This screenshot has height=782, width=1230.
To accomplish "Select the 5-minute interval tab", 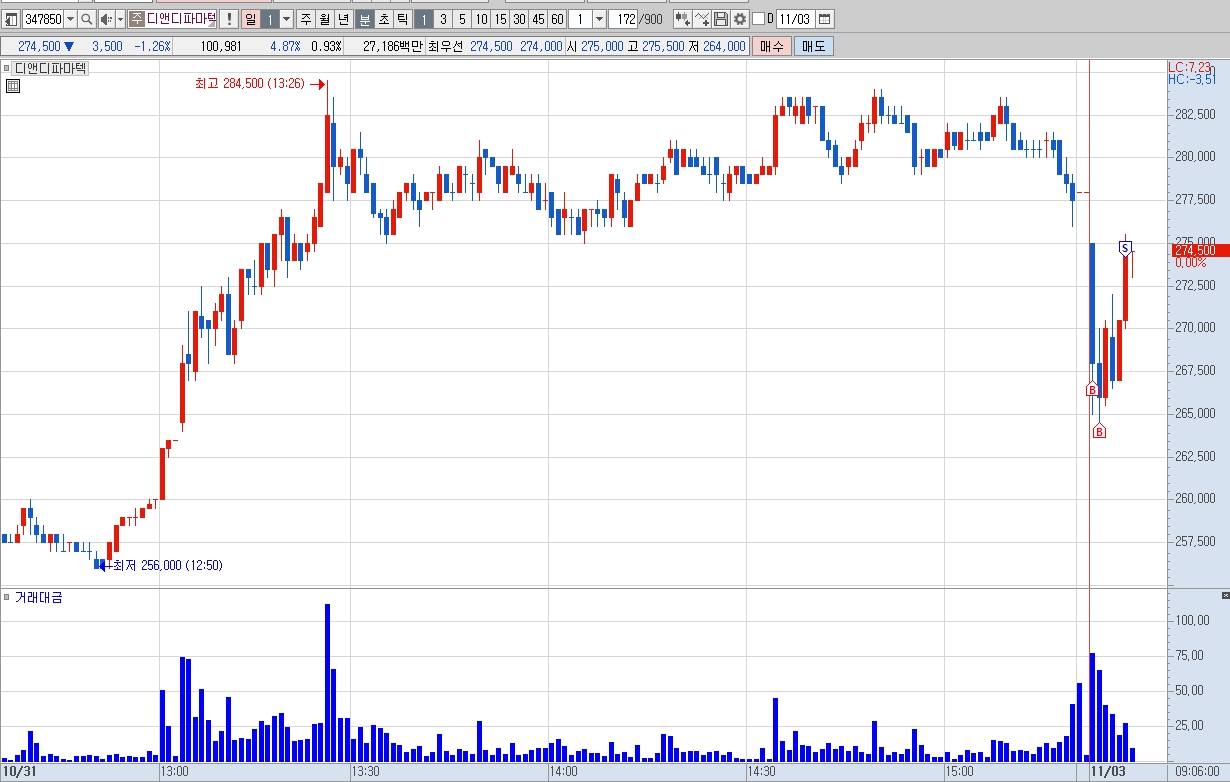I will (x=462, y=19).
